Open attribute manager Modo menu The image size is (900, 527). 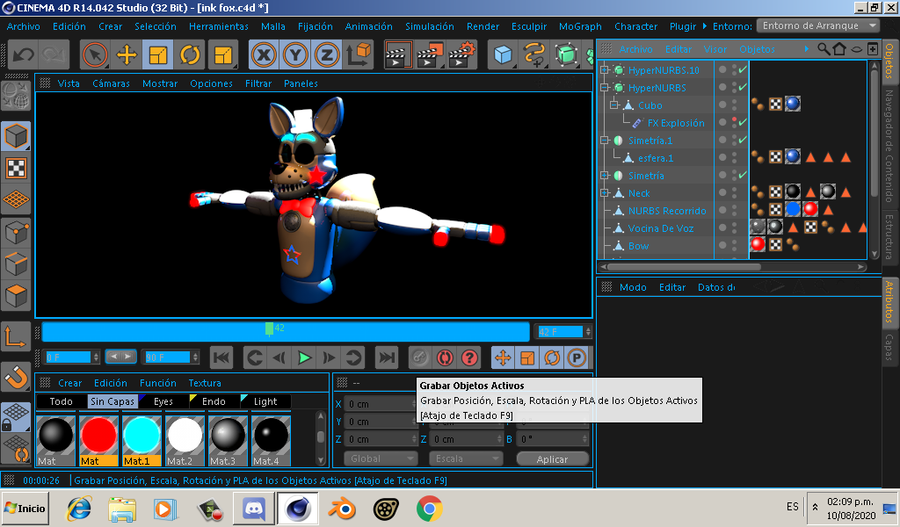coord(633,287)
